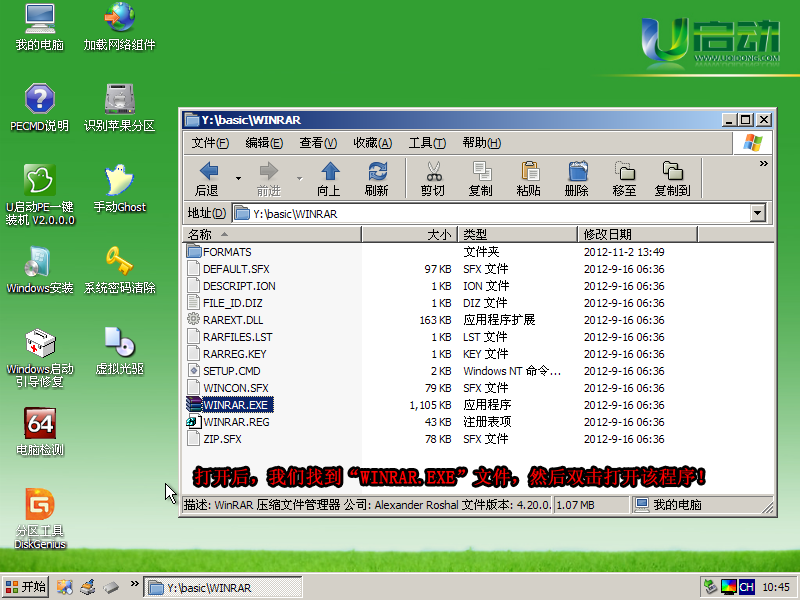Click the 向上 up-folder icon

(330, 171)
